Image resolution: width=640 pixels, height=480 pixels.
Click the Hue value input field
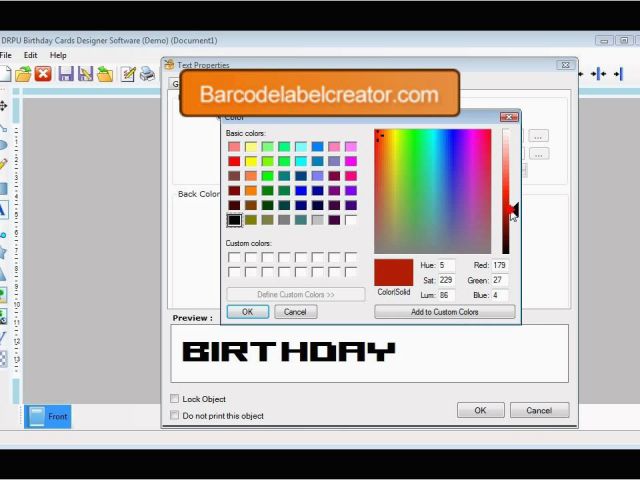point(445,266)
